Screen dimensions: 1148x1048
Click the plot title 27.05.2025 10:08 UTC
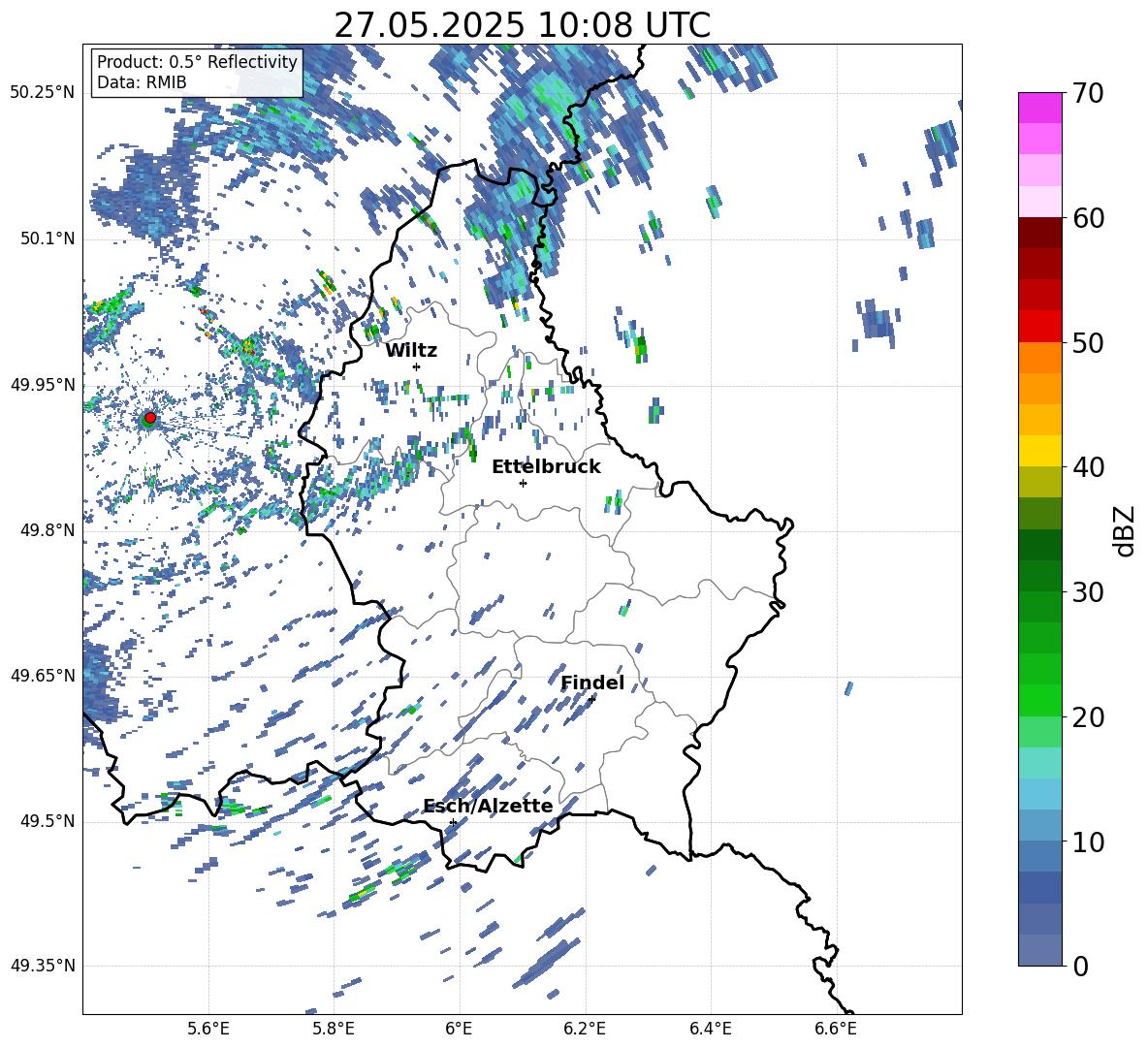522,25
